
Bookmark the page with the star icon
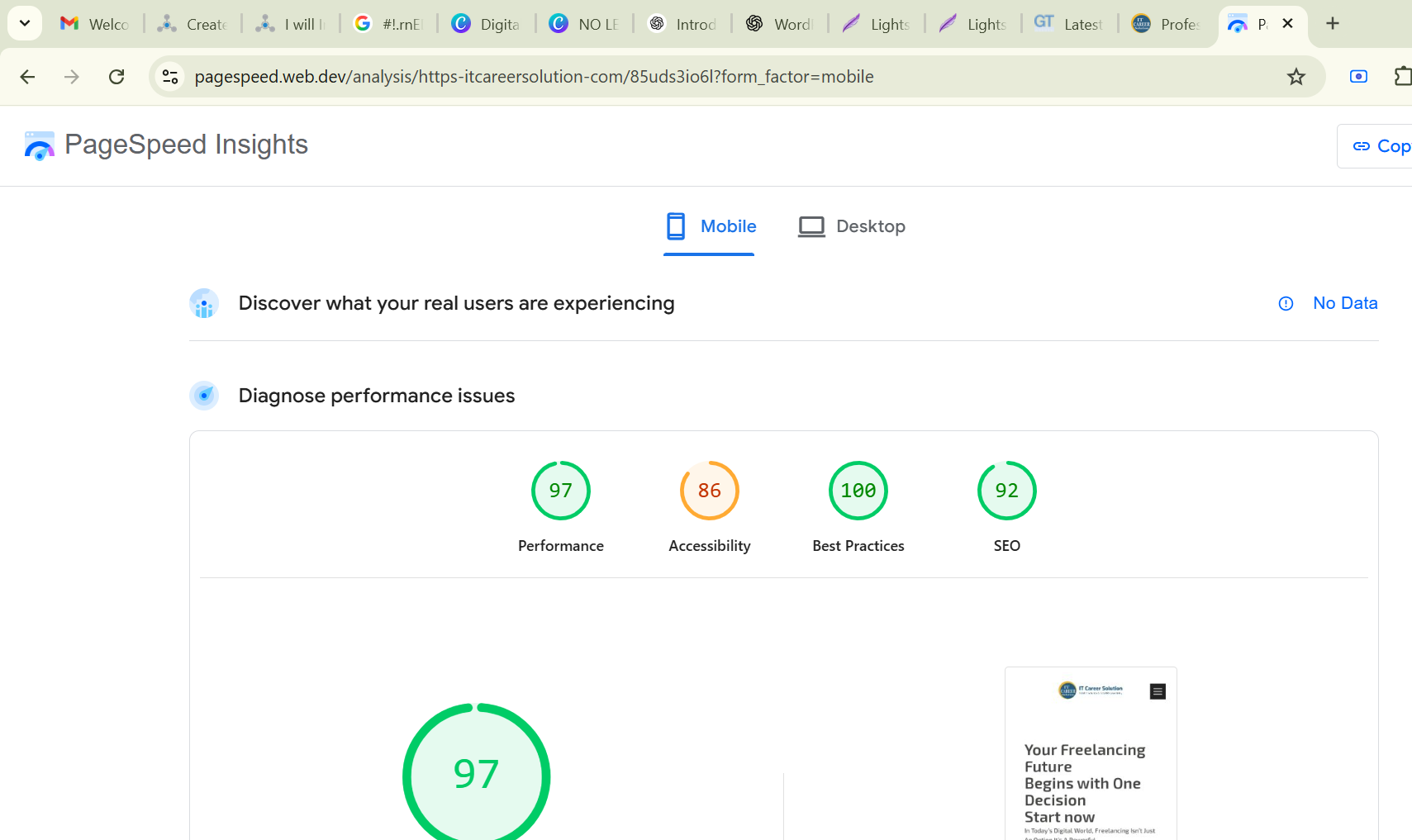tap(1296, 76)
